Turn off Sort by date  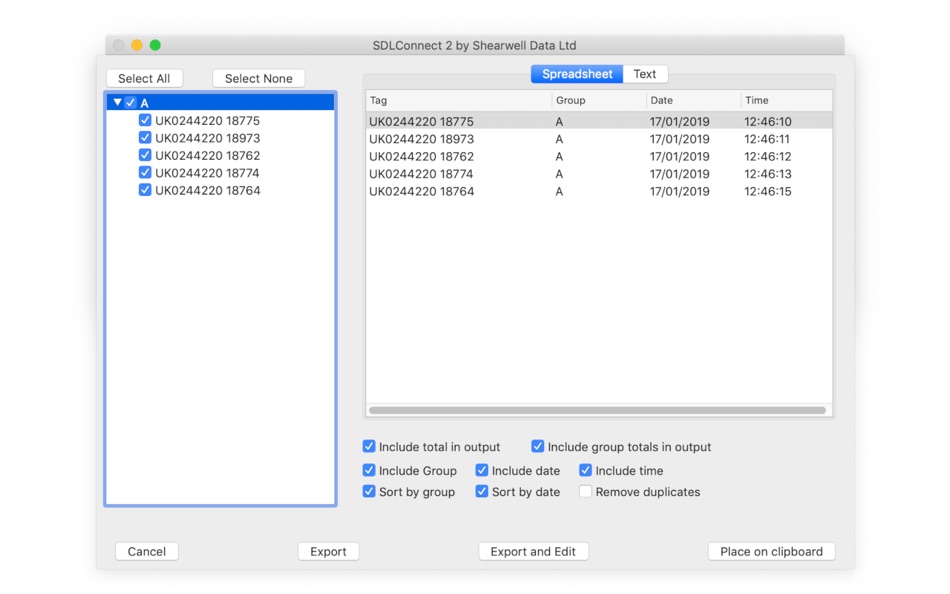click(482, 492)
